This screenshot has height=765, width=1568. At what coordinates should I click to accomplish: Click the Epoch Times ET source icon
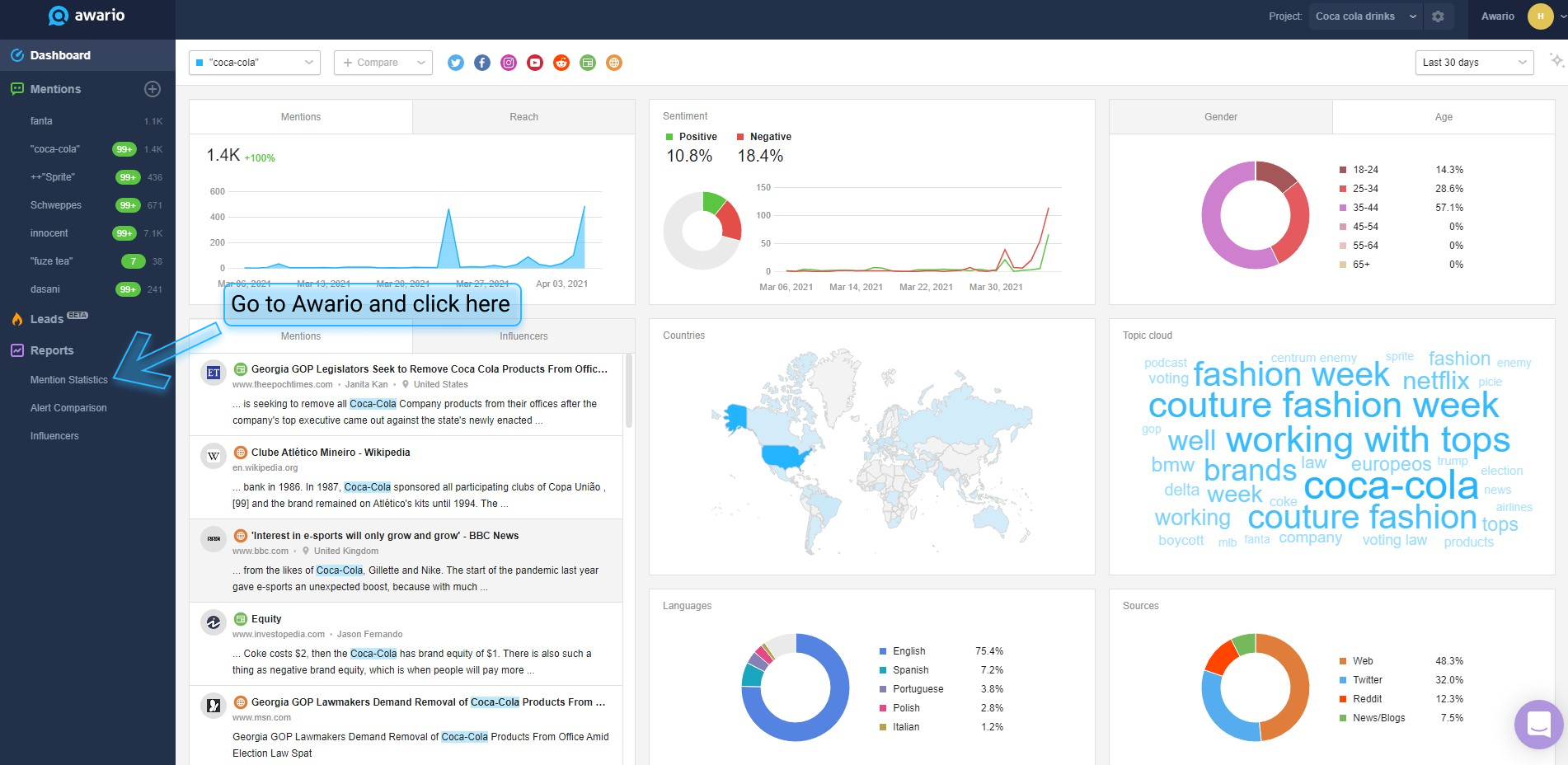214,373
